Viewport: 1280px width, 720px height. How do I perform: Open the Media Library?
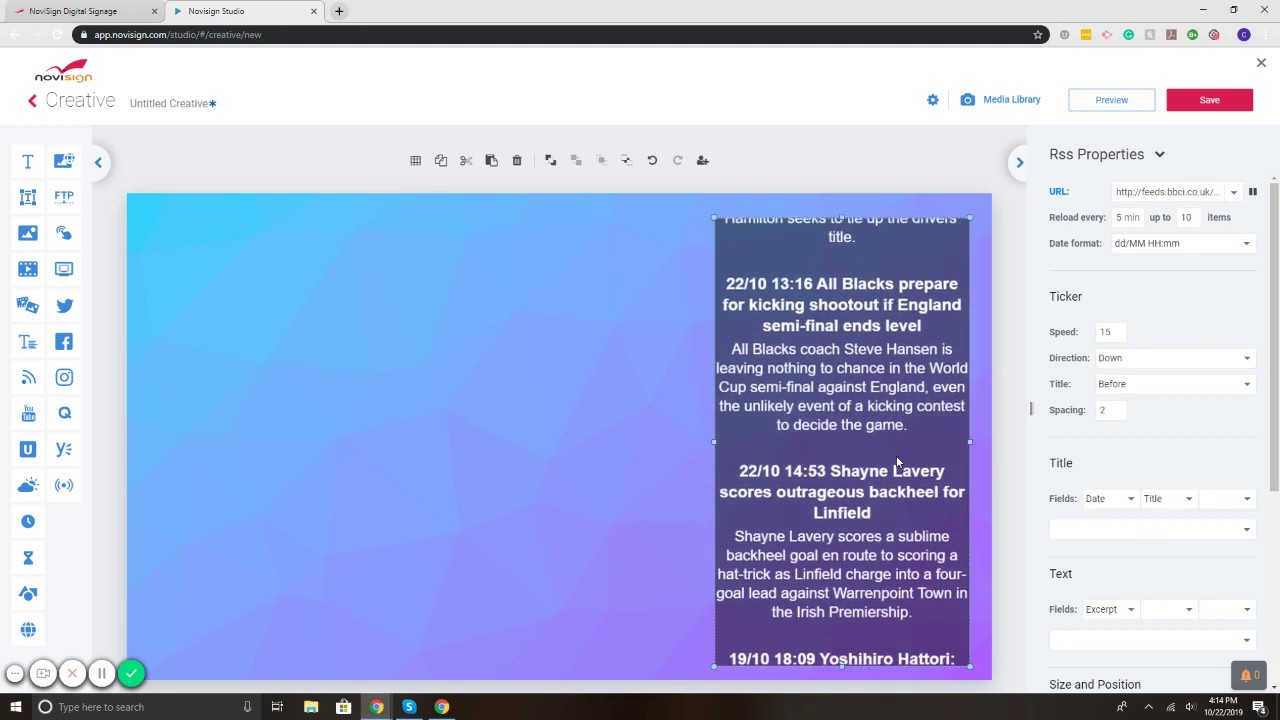(1001, 100)
